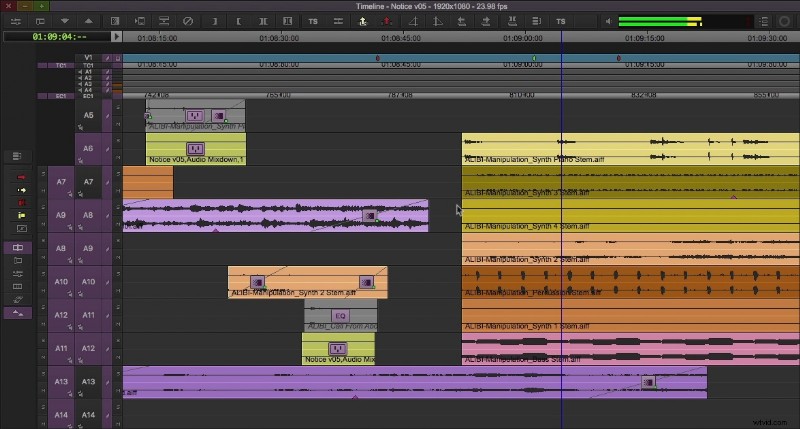The height and width of the screenshot is (429, 800).
Task: Open the fast menu beside the audio meters
Action: point(763,21)
